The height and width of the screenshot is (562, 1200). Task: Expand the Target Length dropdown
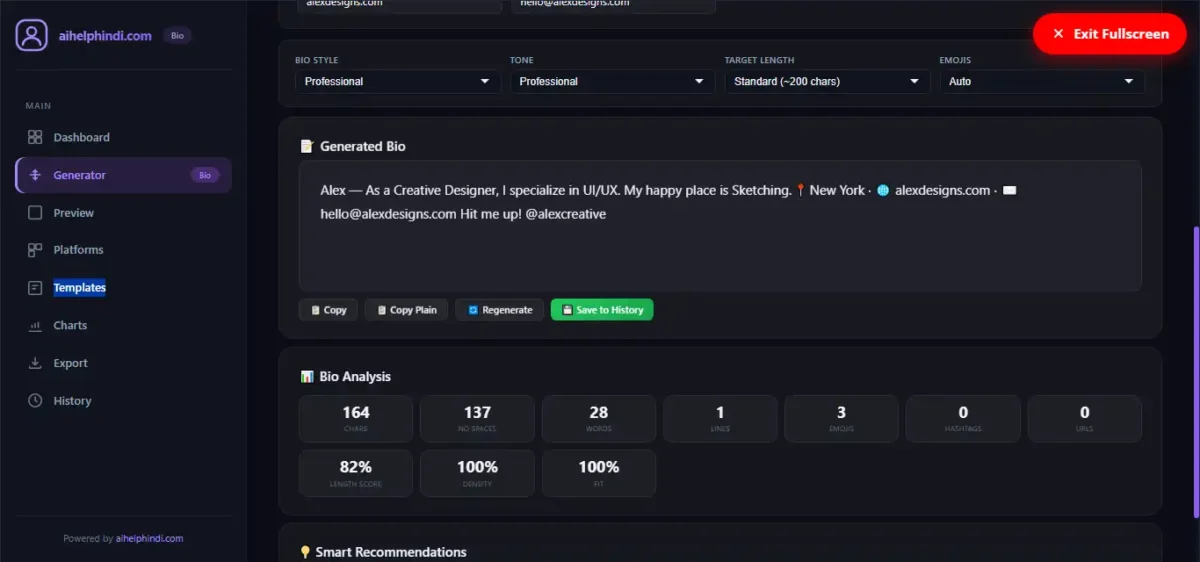coord(827,81)
